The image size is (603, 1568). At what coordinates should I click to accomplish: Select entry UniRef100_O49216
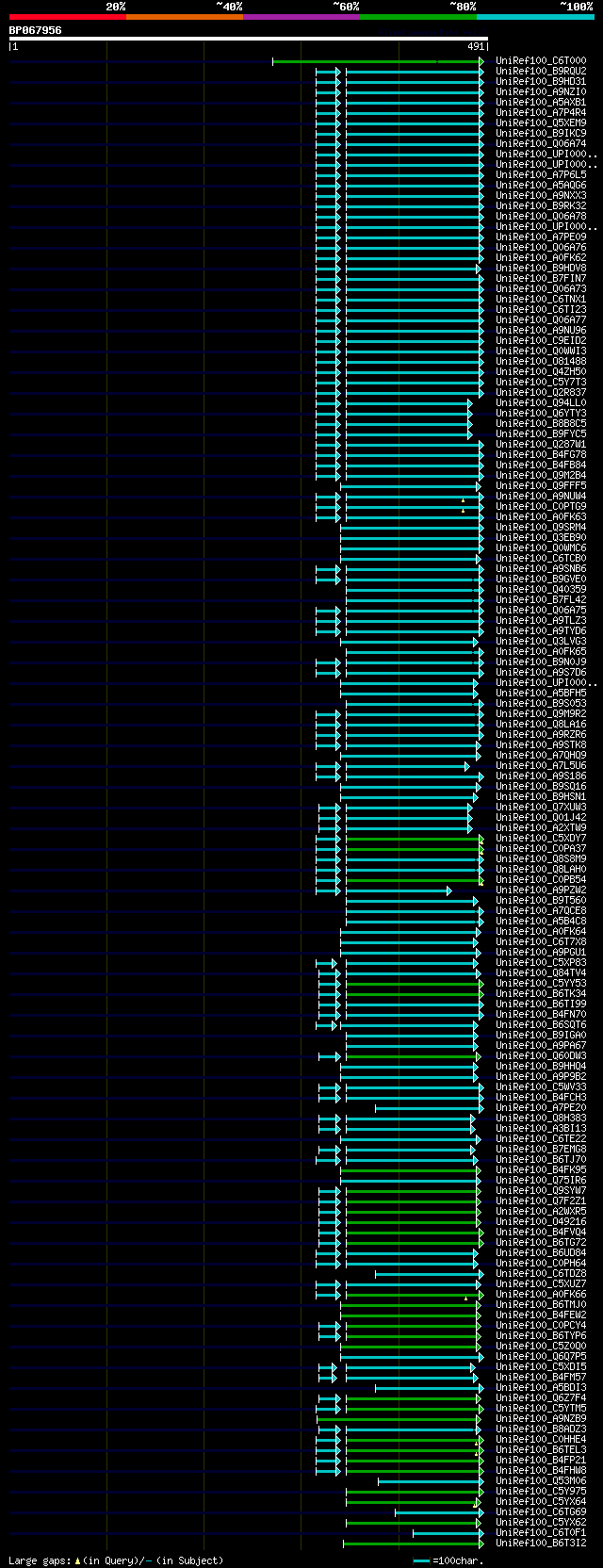(x=541, y=1222)
